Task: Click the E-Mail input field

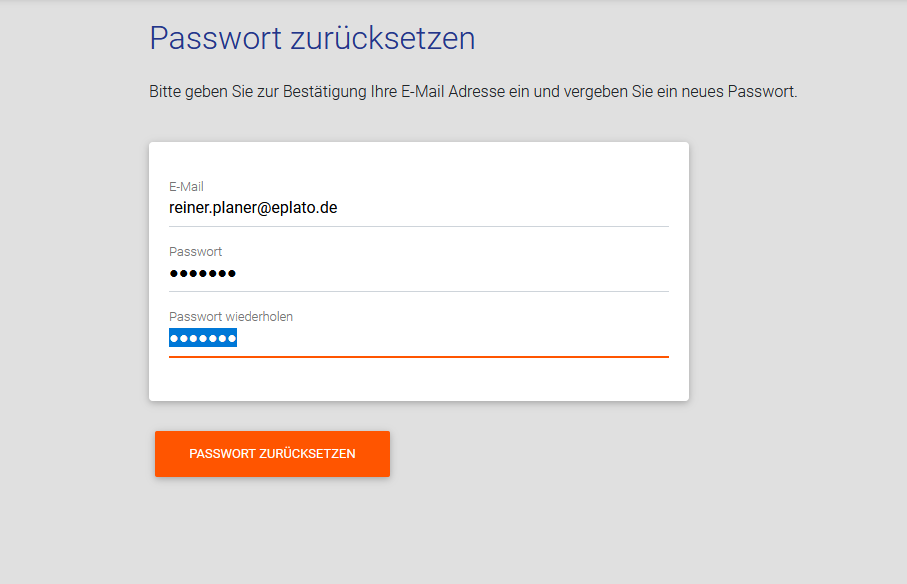Action: (418, 208)
